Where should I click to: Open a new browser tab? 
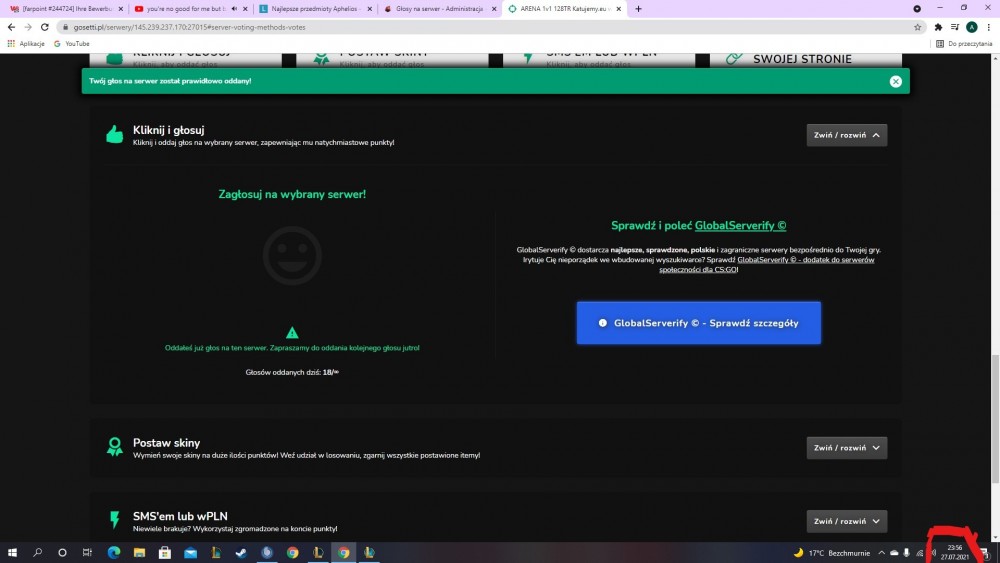tap(638, 9)
